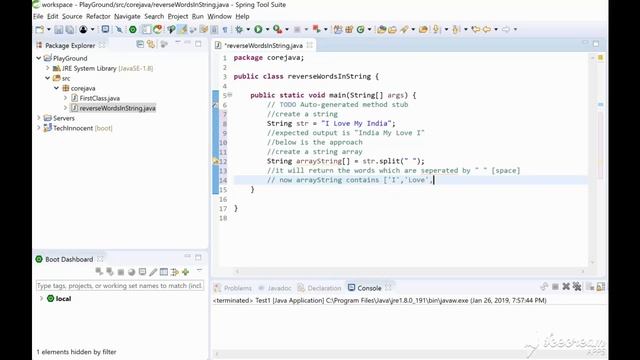The image size is (640, 360).
Task: Switch to the Javadoc tab
Action: (275, 288)
